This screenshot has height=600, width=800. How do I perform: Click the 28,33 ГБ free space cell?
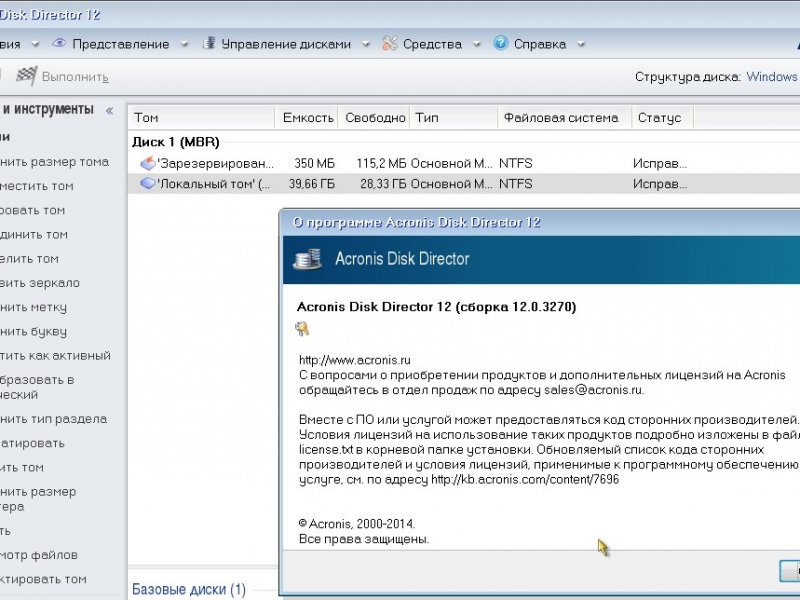click(383, 184)
